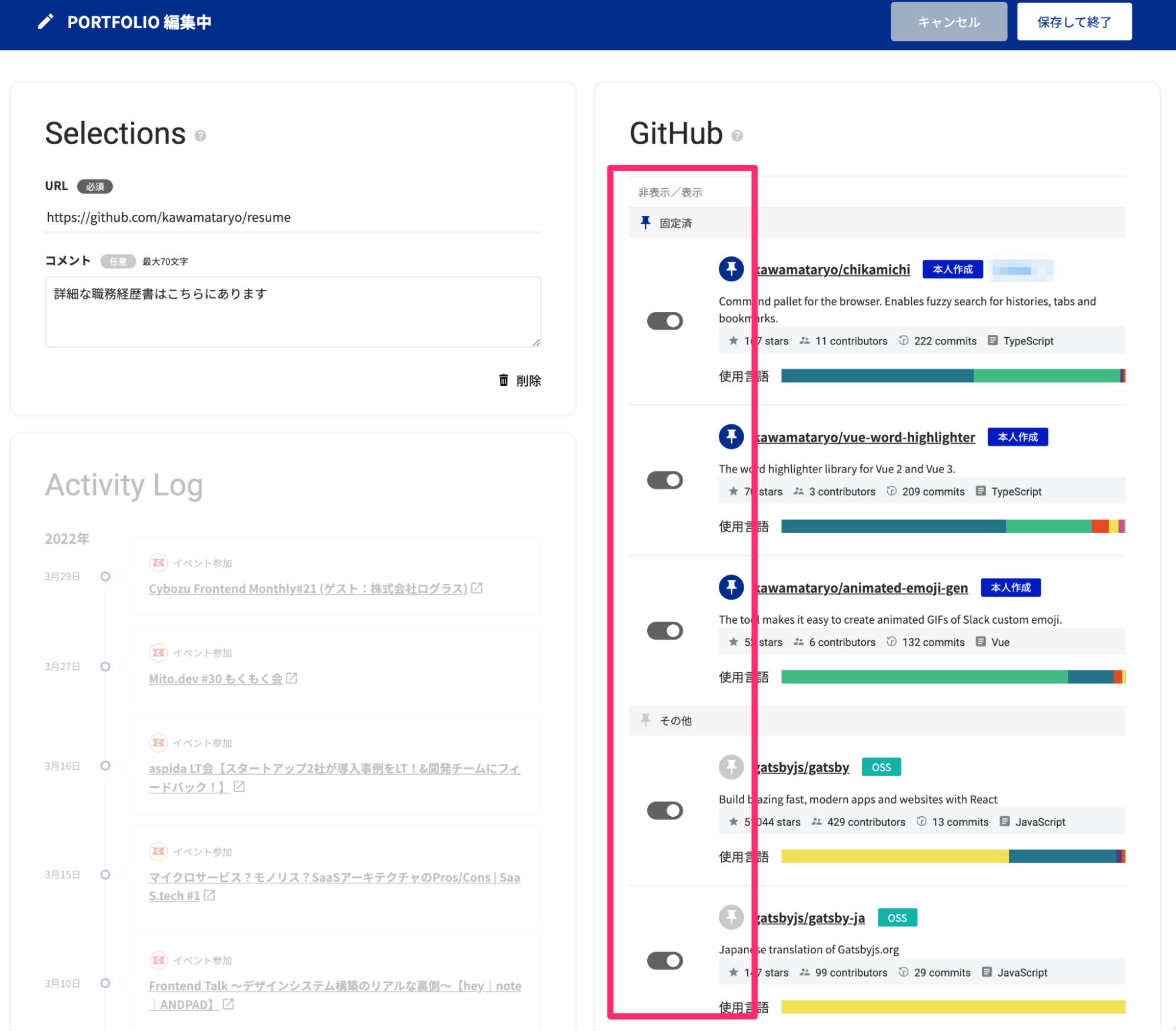Open the kawamataryo/vue-word-highlighter repository link

pyautogui.click(x=864, y=437)
